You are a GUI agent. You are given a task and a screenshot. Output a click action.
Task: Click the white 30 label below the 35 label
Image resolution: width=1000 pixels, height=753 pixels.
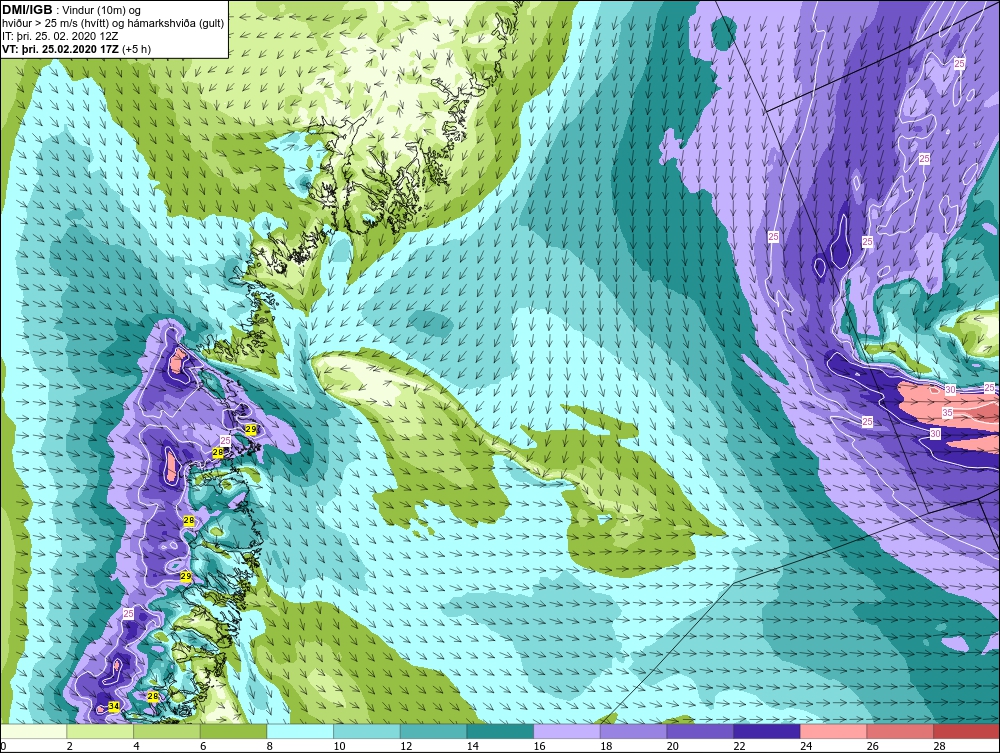(935, 434)
